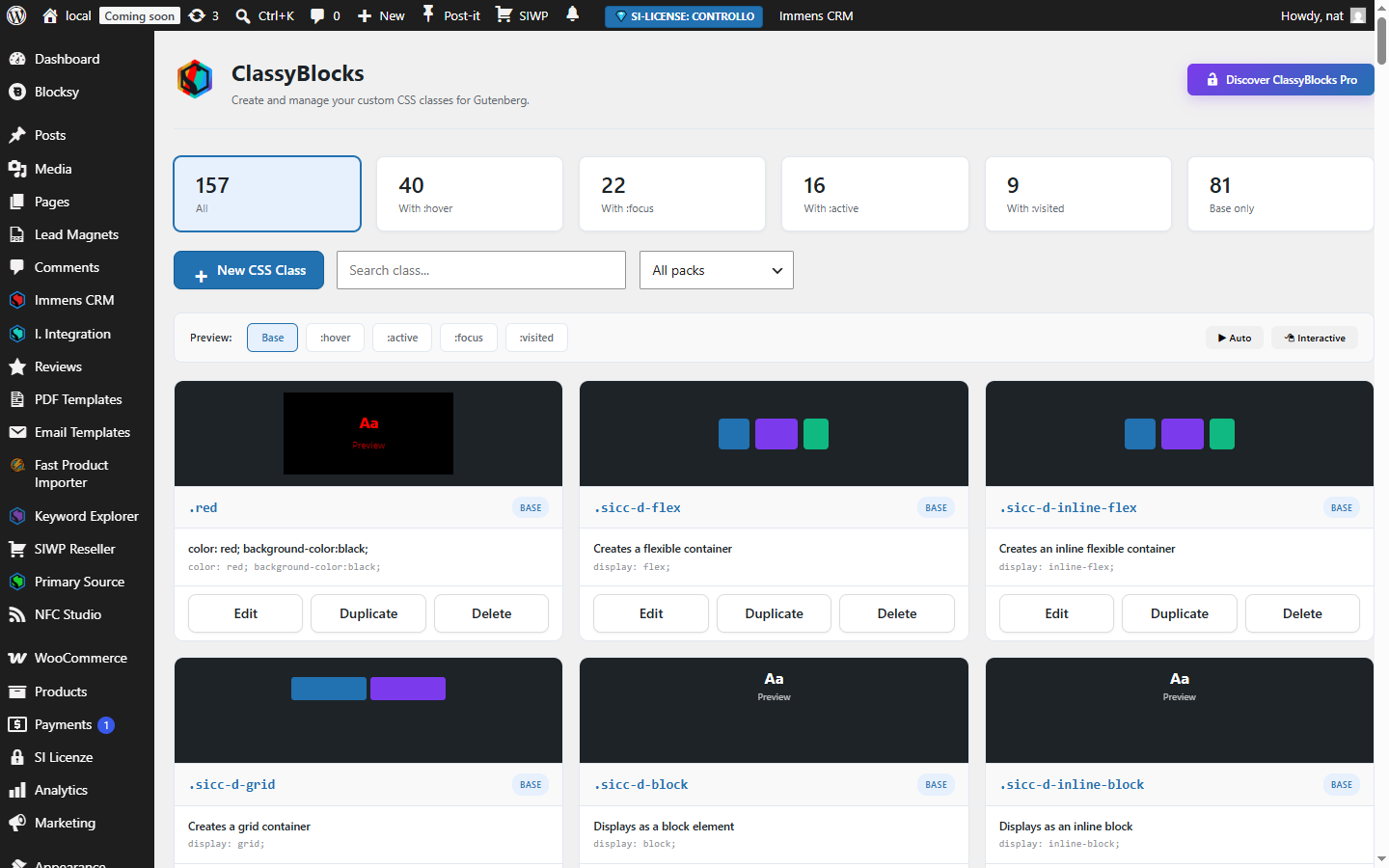The image size is (1389, 868).
Task: Click the PDF Templates sidebar icon
Action: coord(17,399)
